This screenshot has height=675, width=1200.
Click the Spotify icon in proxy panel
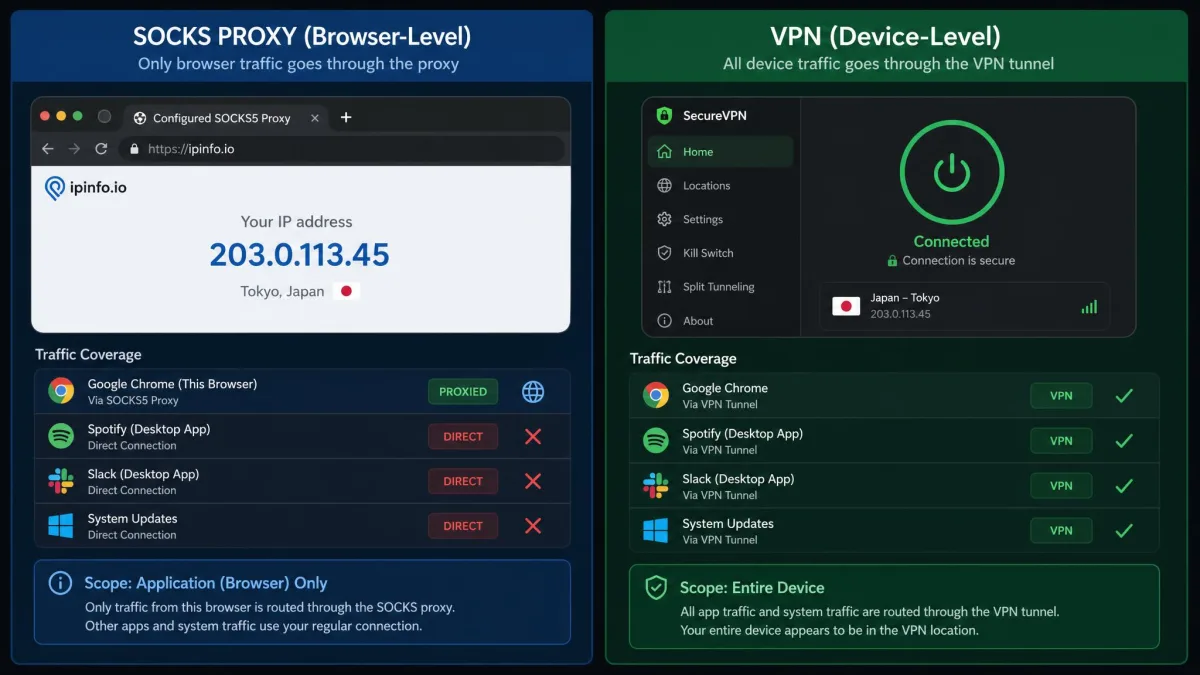point(61,436)
